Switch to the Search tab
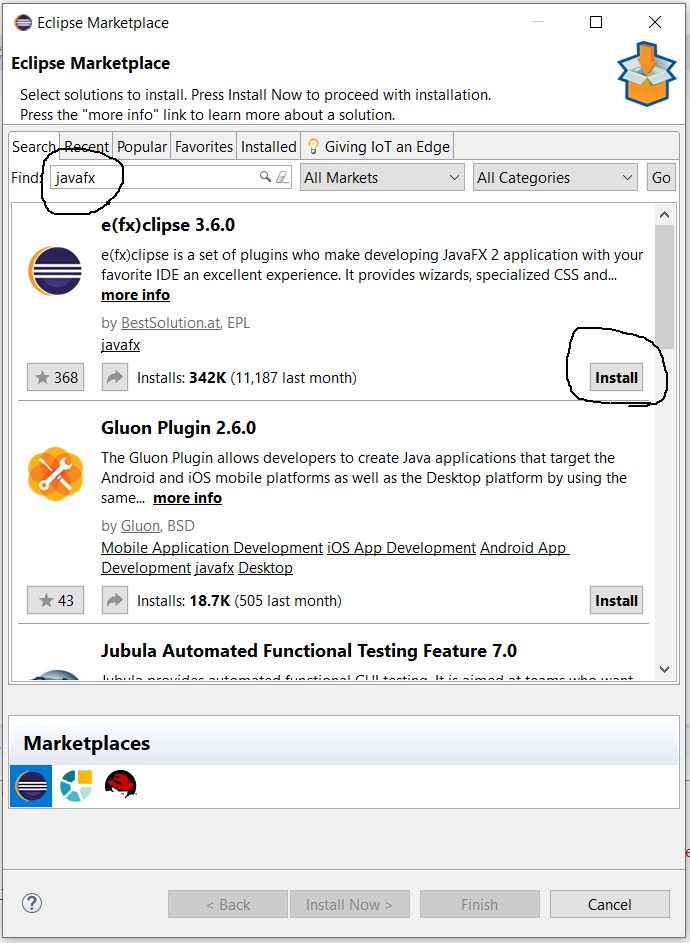Viewport: 690px width, 943px height. pyautogui.click(x=34, y=146)
